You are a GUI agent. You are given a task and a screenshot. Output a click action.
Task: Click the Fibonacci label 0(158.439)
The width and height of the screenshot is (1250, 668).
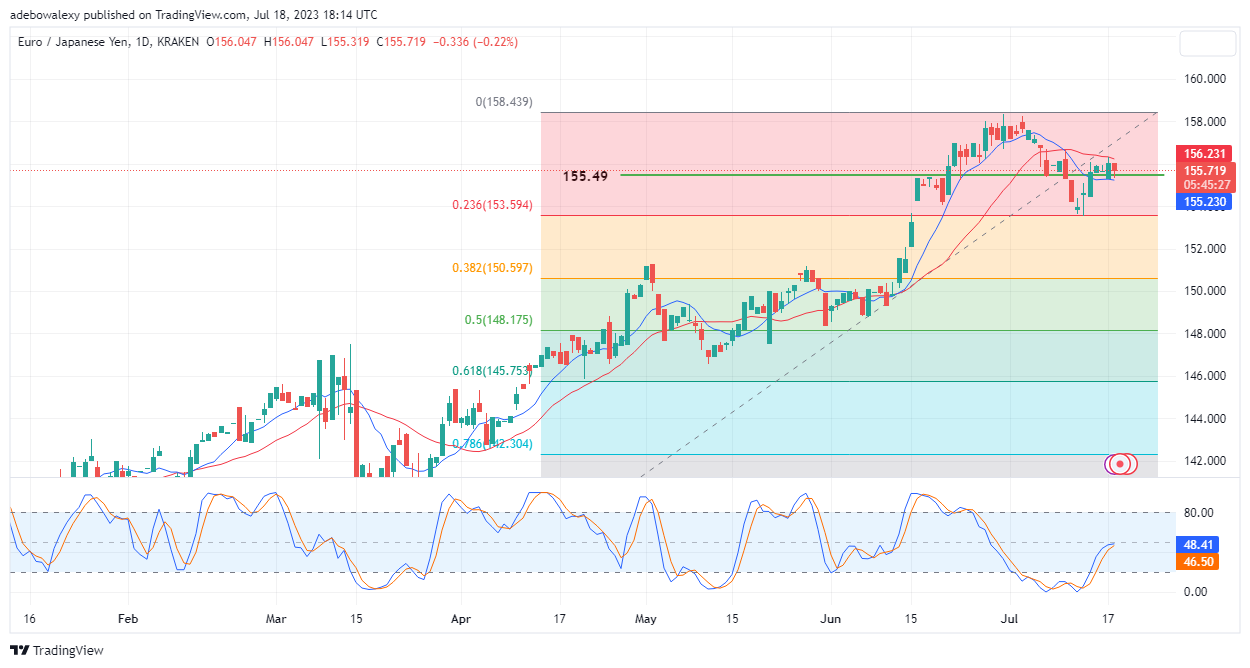point(503,102)
